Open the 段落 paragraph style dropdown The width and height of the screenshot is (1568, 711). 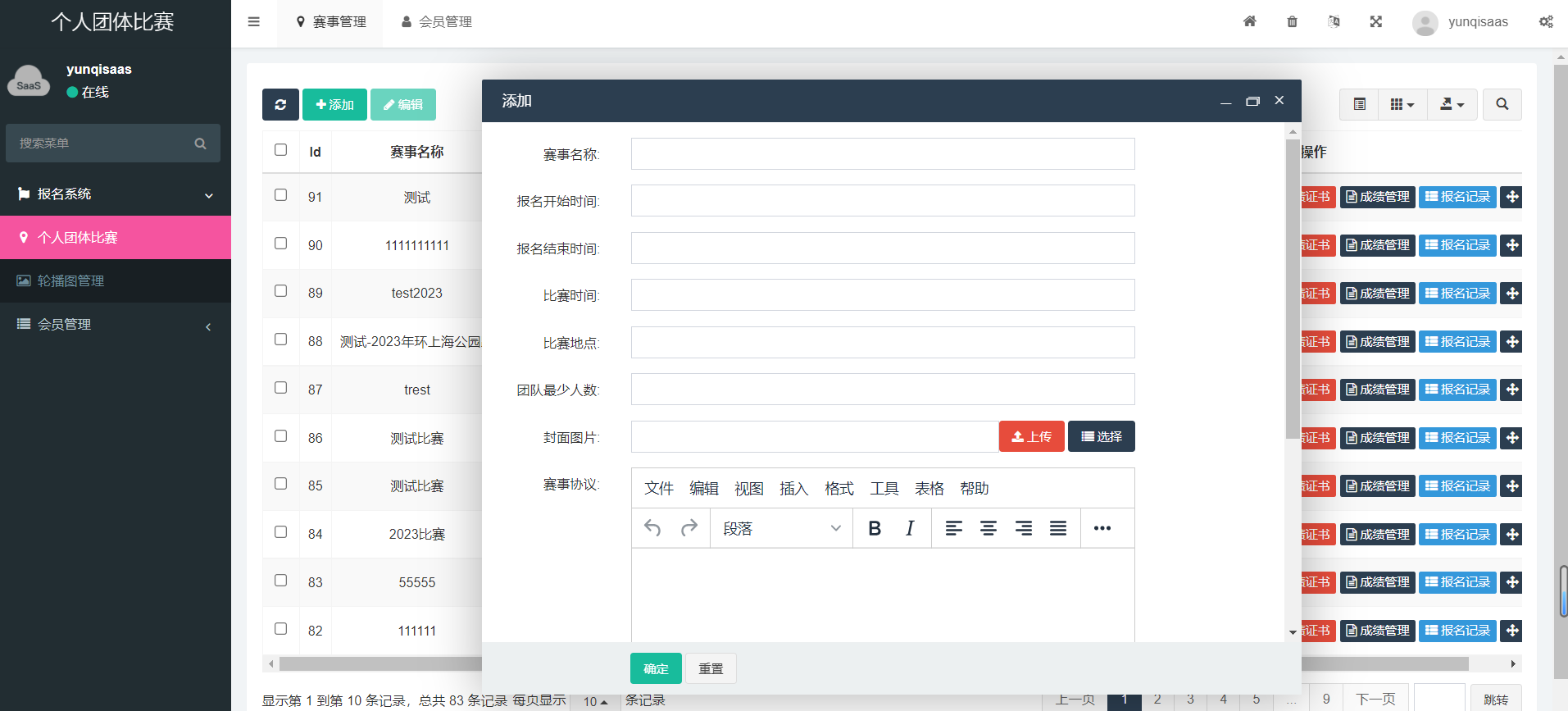[781, 529]
